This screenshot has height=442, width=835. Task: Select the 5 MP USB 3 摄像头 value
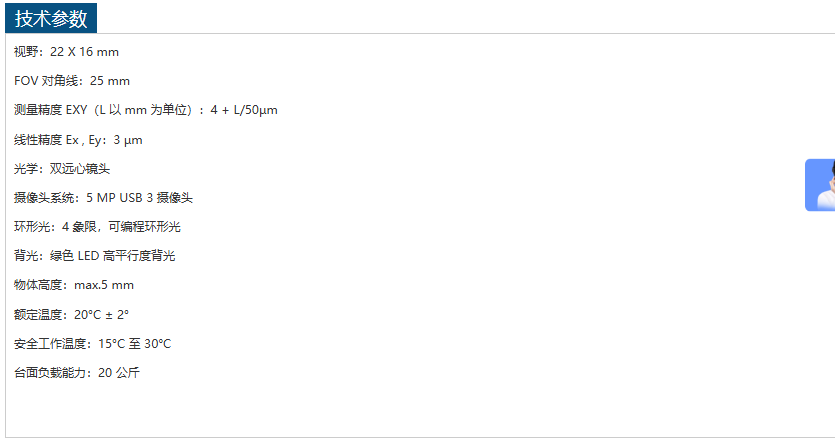[x=140, y=198]
